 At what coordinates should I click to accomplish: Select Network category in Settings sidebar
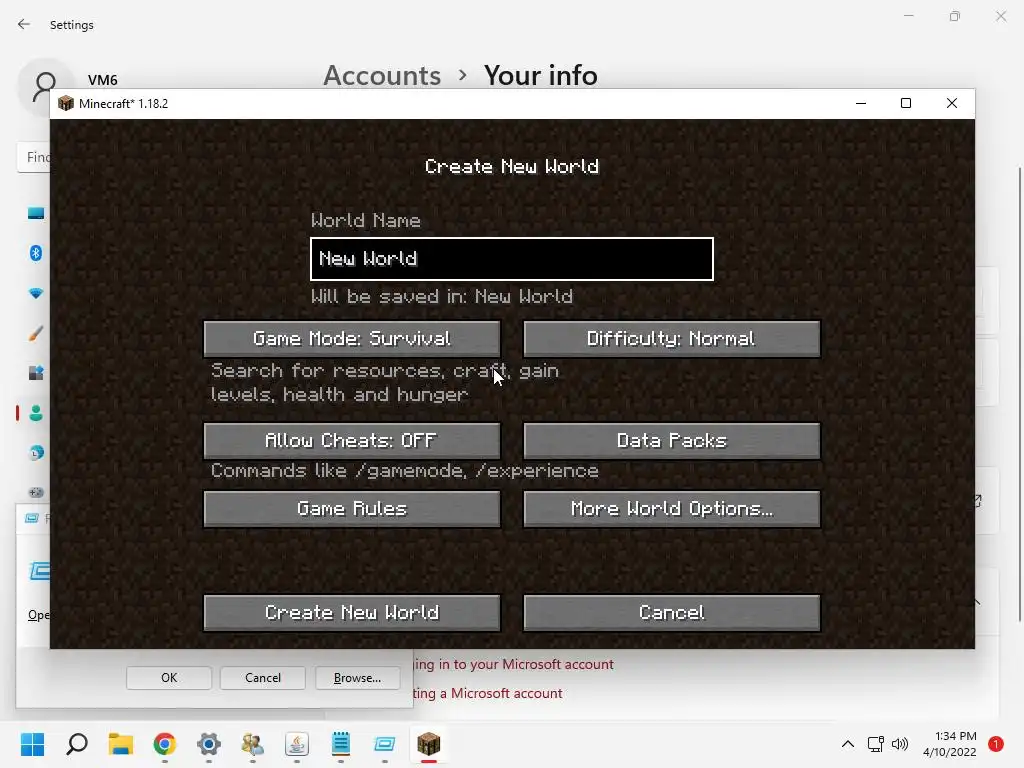coord(36,293)
